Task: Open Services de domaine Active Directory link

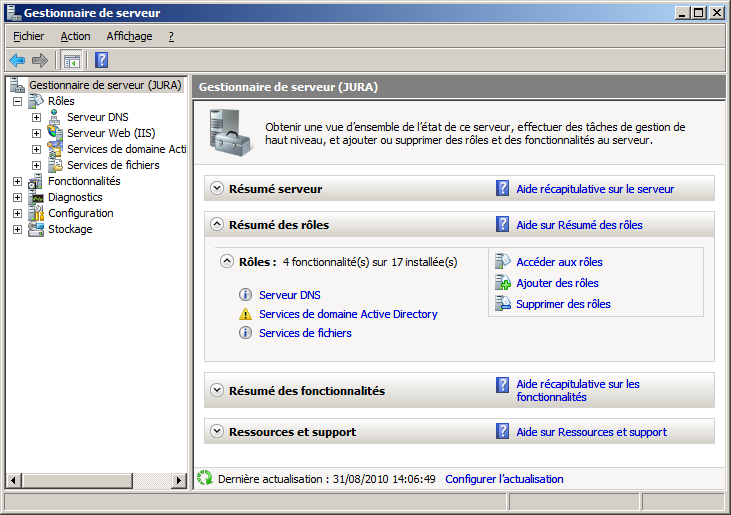Action: point(348,314)
